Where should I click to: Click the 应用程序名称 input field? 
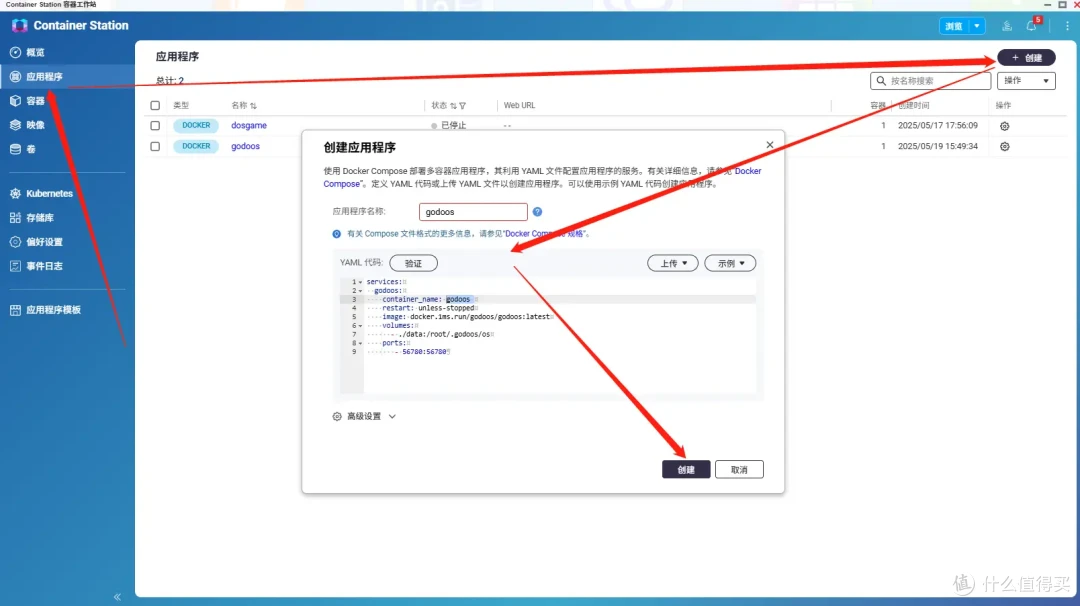tap(473, 211)
